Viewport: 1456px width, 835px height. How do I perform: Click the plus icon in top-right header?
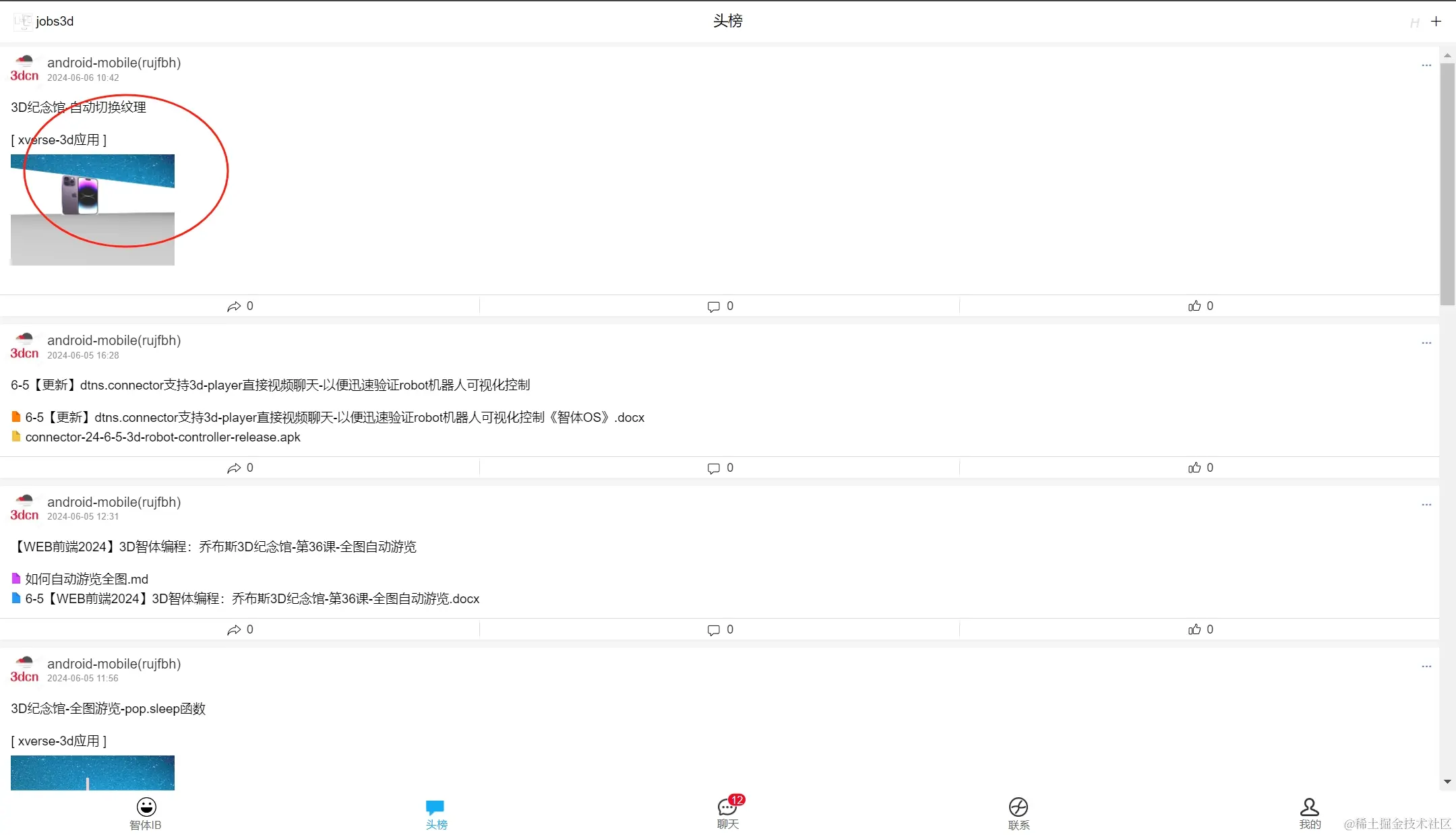click(1436, 22)
